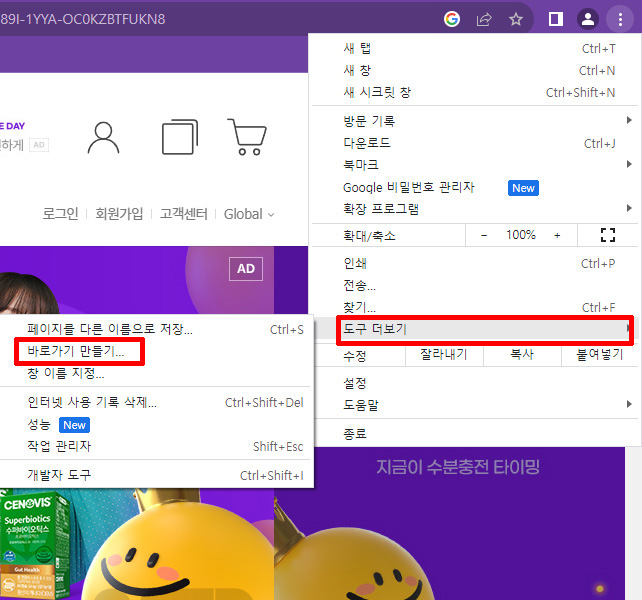This screenshot has width=642, height=600.
Task: Click the 로그인 link
Action: (x=61, y=214)
